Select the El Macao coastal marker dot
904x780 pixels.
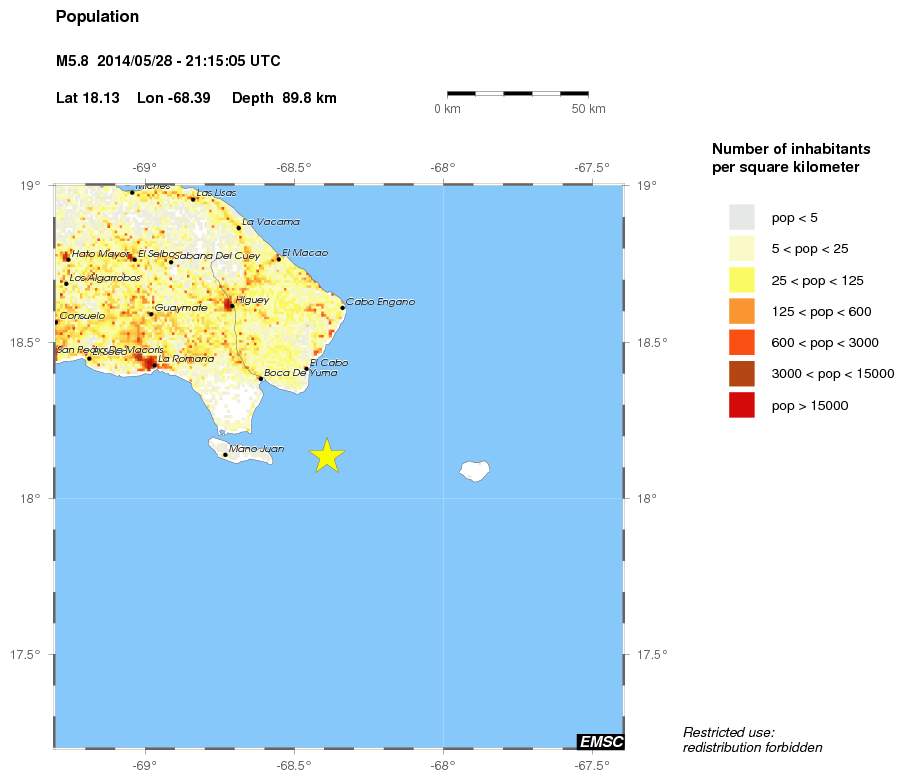coord(278,258)
